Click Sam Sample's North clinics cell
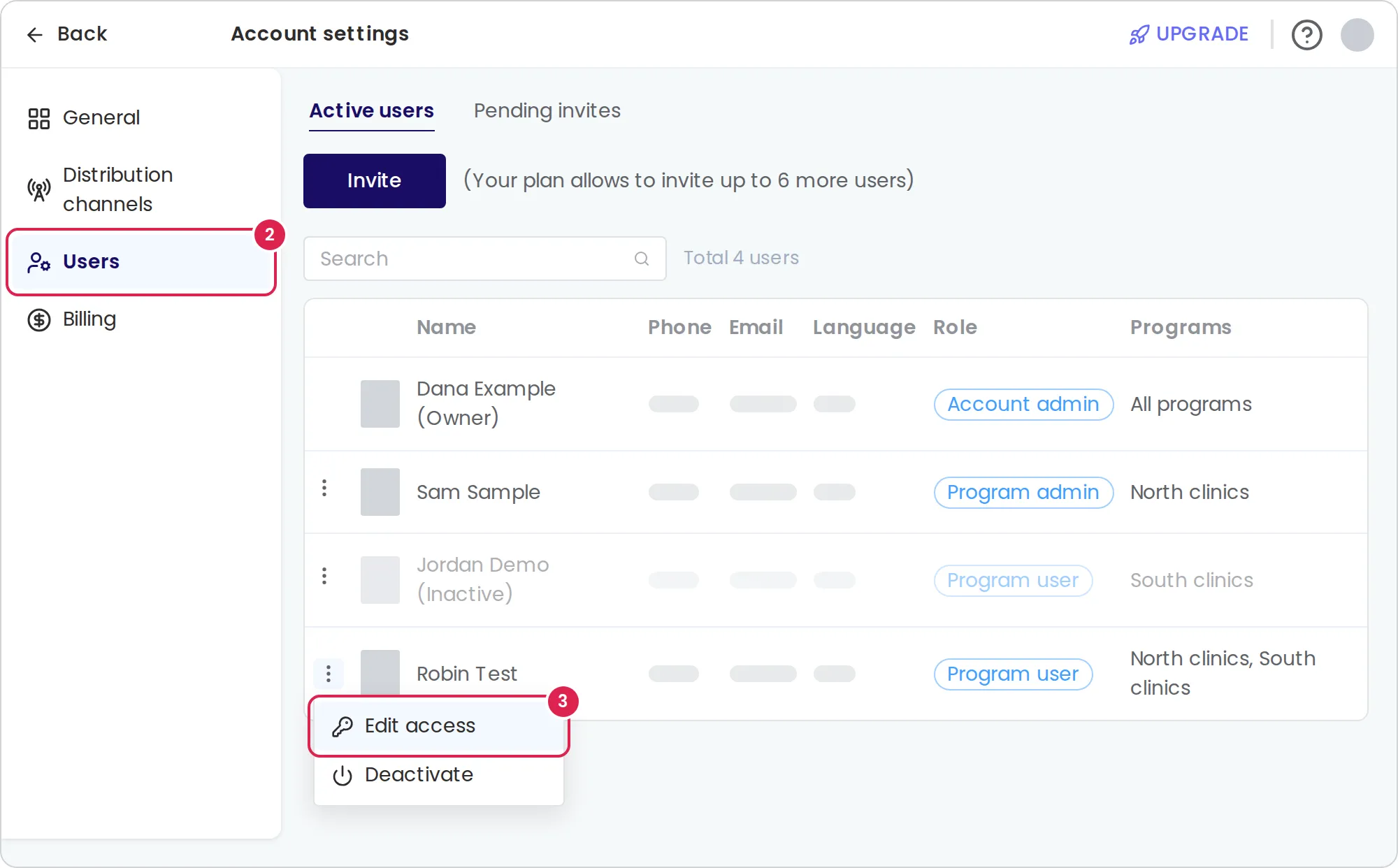The image size is (1398, 868). (1190, 492)
